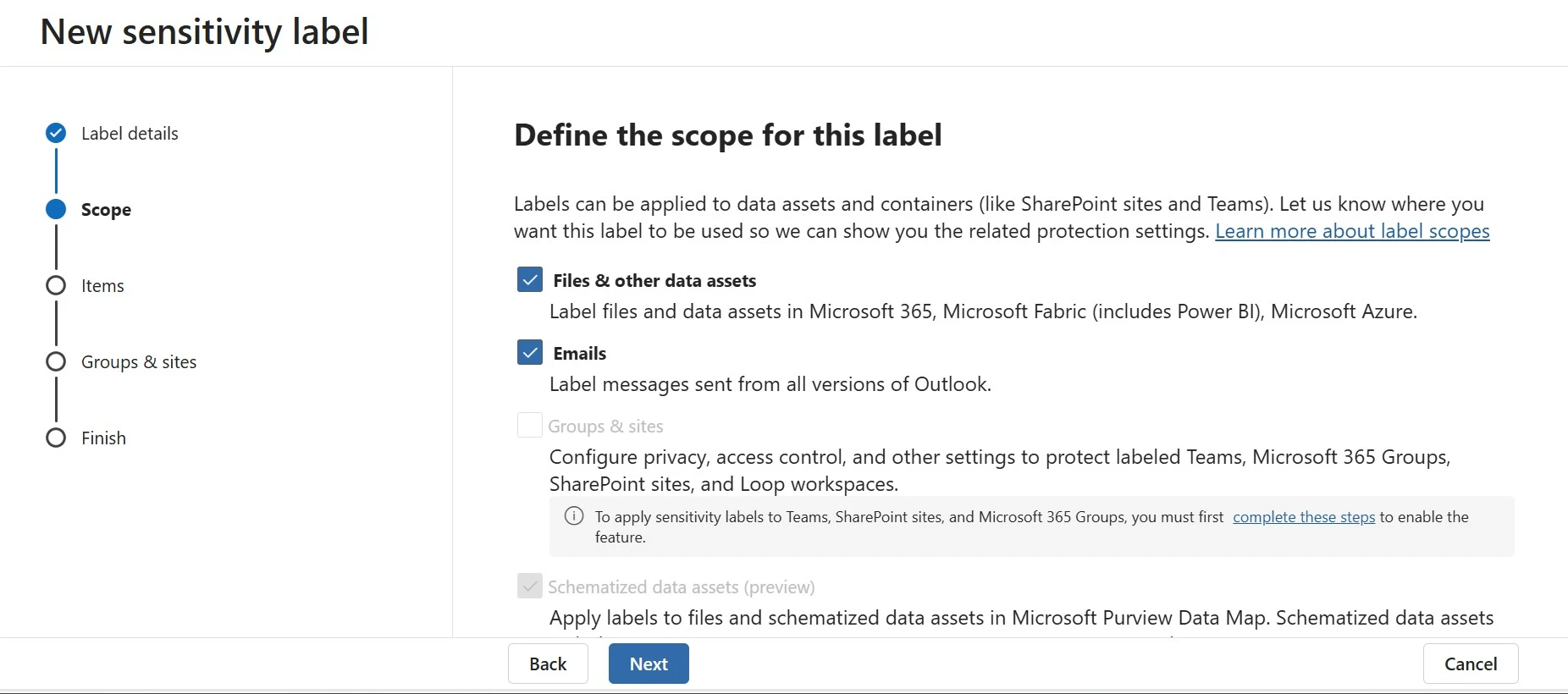Toggle Schematized data assets (preview) checkbox
The image size is (1568, 694).
tap(530, 586)
